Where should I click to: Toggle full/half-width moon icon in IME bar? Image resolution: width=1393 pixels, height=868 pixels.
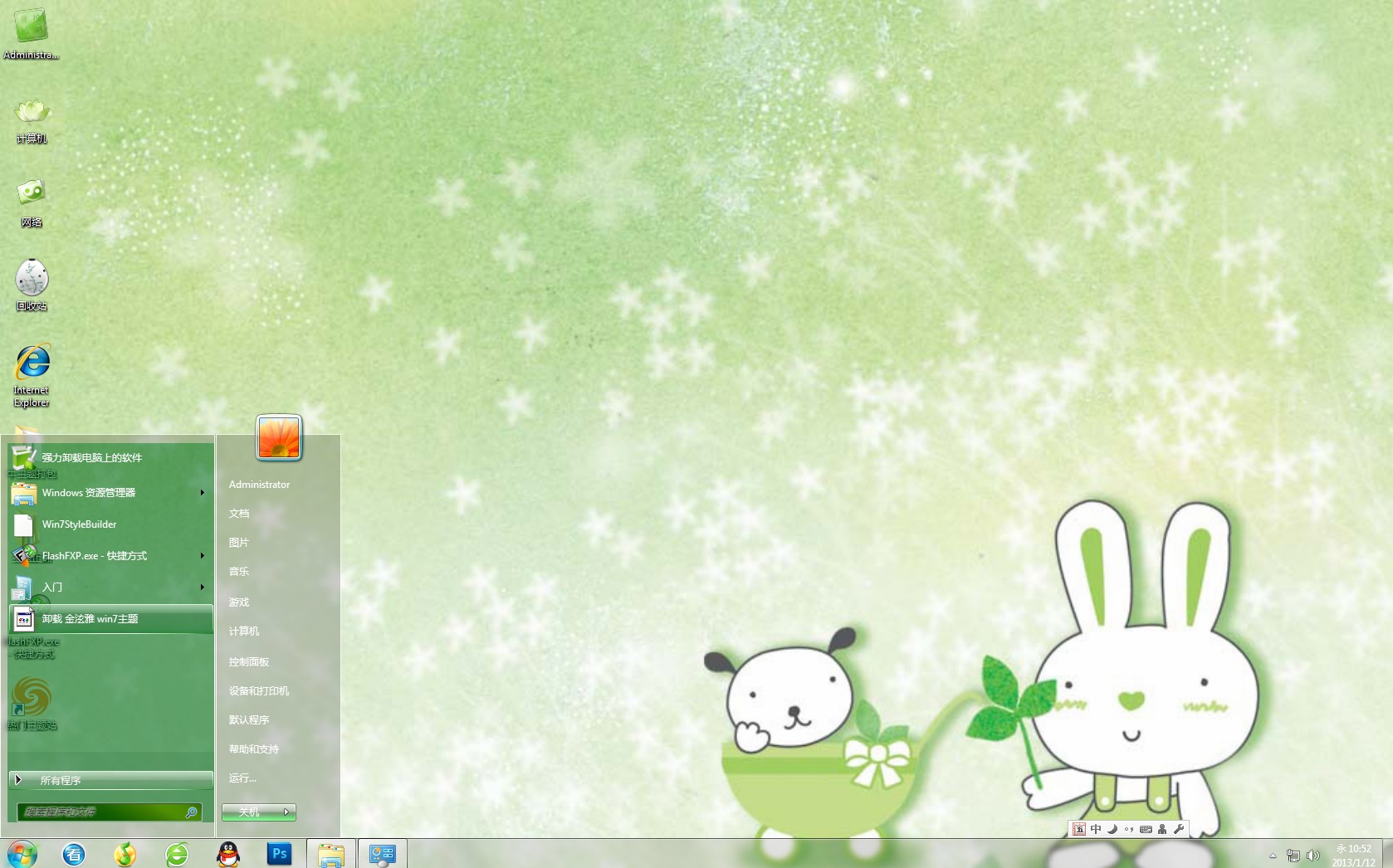click(1112, 829)
